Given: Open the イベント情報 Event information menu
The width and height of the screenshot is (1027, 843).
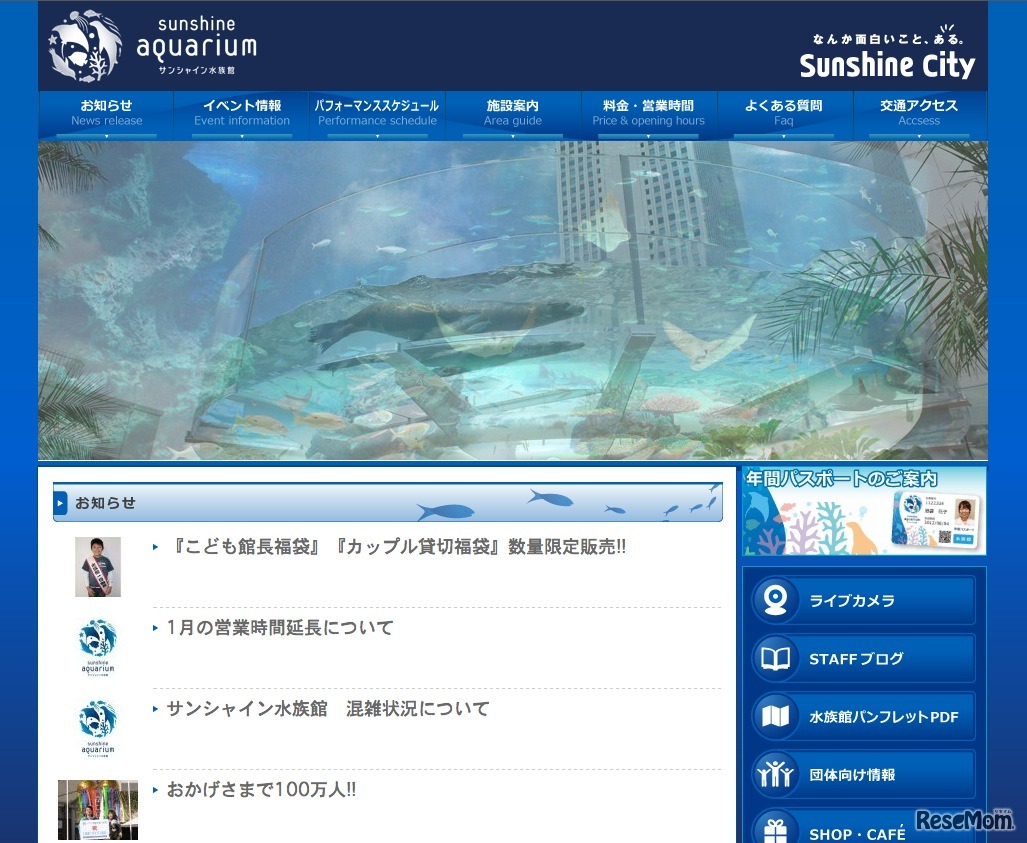Looking at the screenshot, I should tap(242, 116).
